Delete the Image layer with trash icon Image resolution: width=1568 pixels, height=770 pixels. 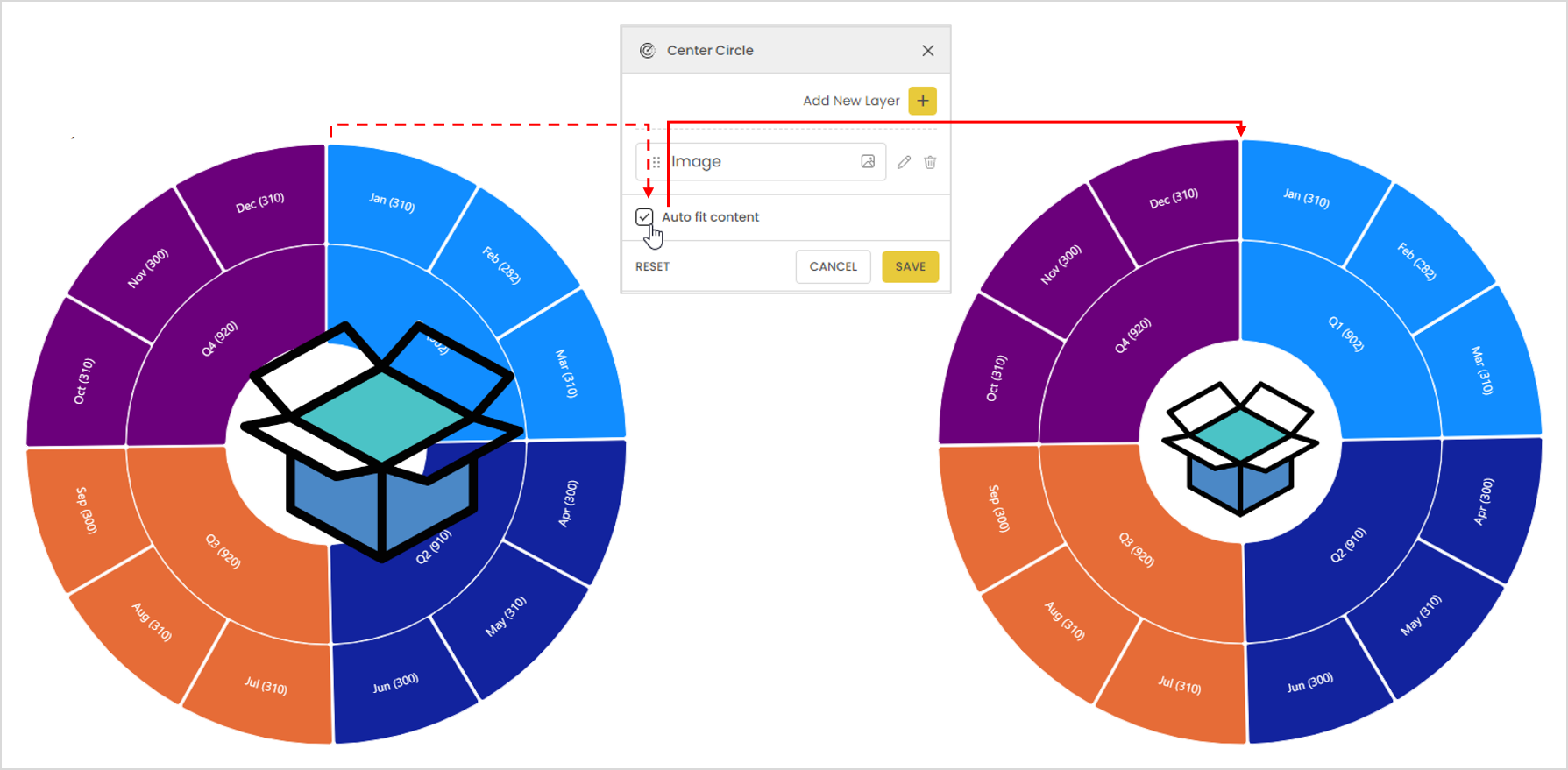pos(930,162)
